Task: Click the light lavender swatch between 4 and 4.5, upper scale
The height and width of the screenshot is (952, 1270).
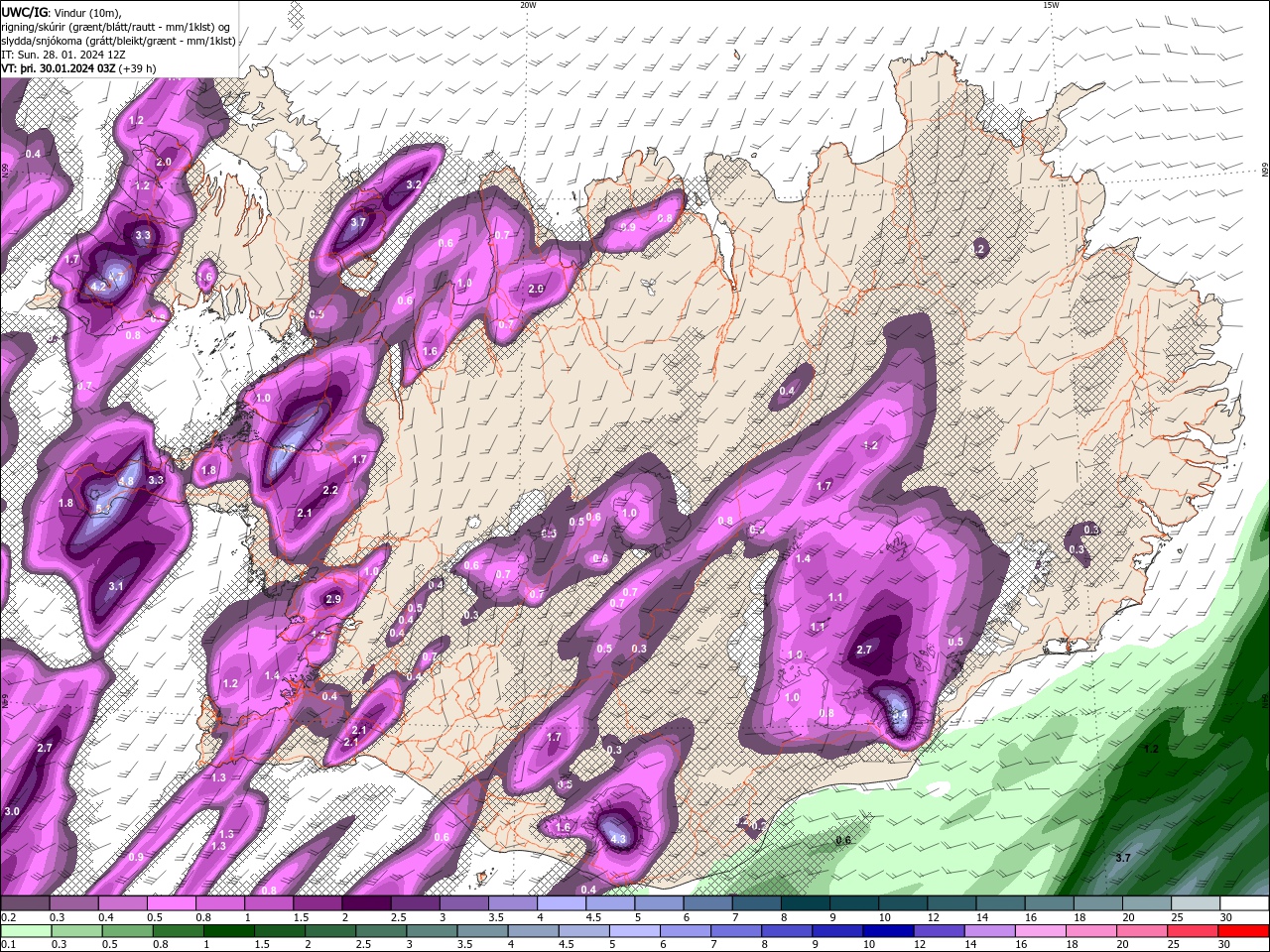Action: (562, 903)
